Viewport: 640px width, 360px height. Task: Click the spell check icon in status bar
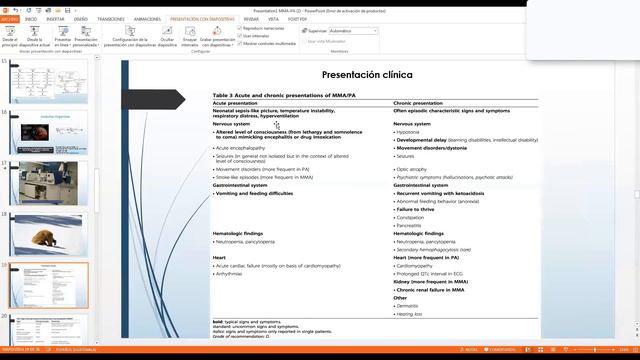[48, 350]
